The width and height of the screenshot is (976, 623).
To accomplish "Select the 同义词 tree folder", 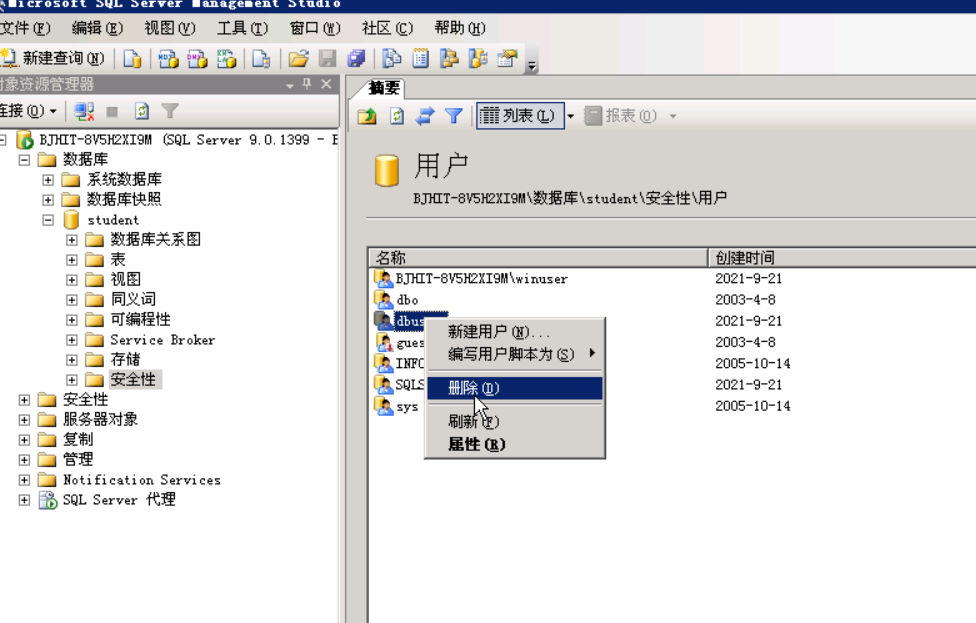I will (x=133, y=299).
